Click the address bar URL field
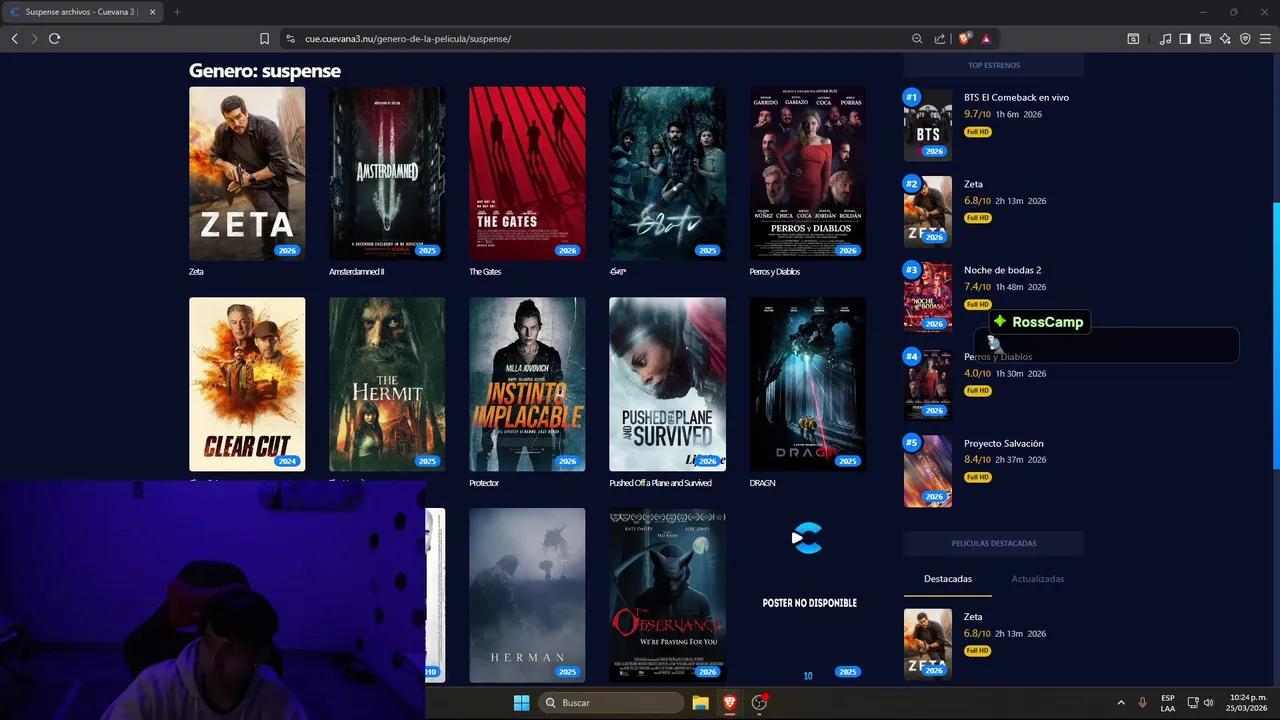Image resolution: width=1280 pixels, height=720 pixels. coord(600,39)
